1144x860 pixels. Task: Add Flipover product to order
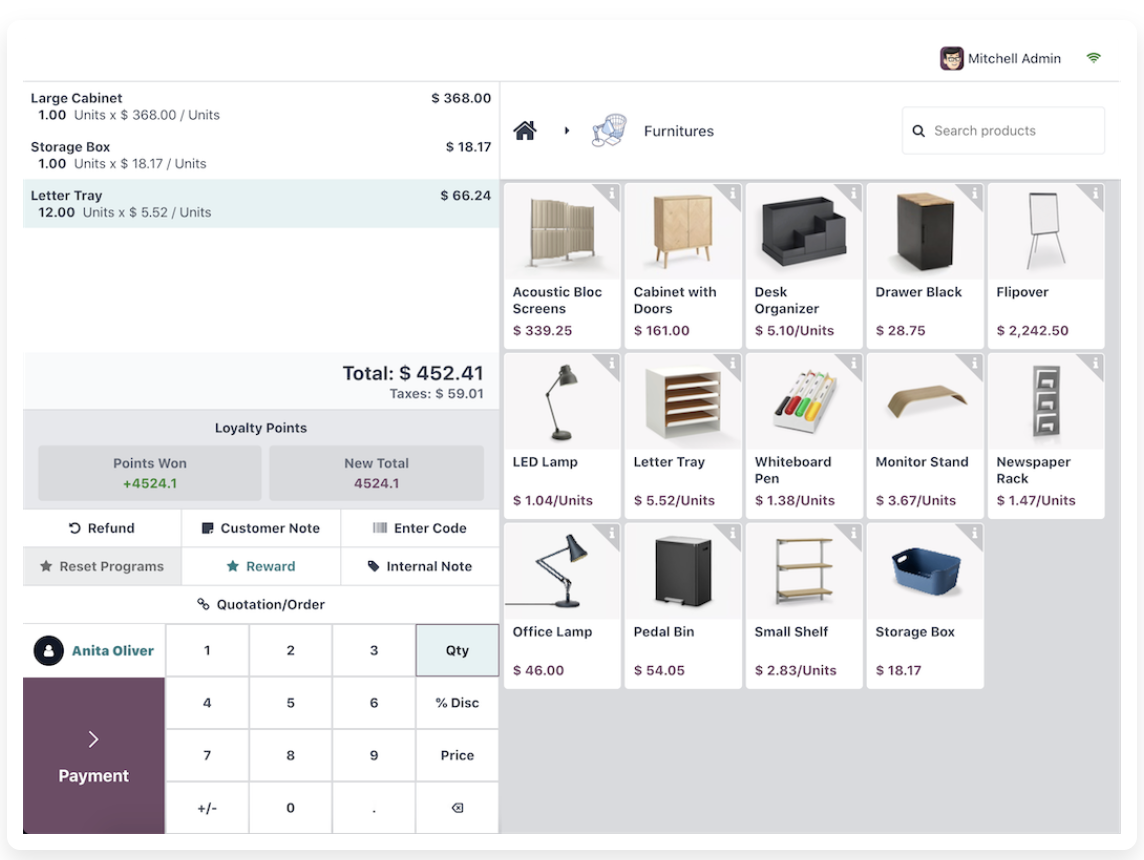(x=1046, y=266)
